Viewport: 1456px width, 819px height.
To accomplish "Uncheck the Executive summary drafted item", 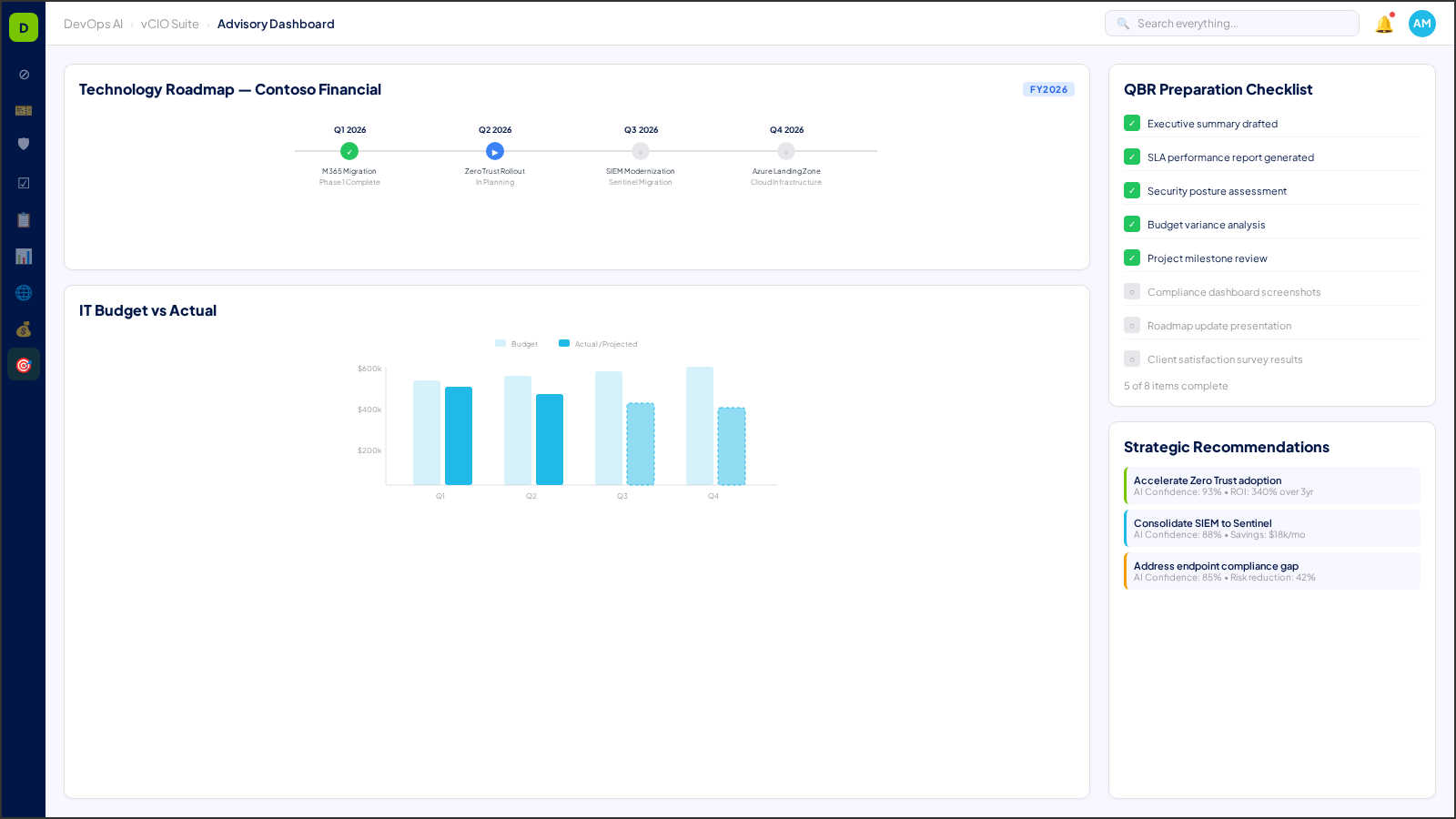I will point(1131,123).
